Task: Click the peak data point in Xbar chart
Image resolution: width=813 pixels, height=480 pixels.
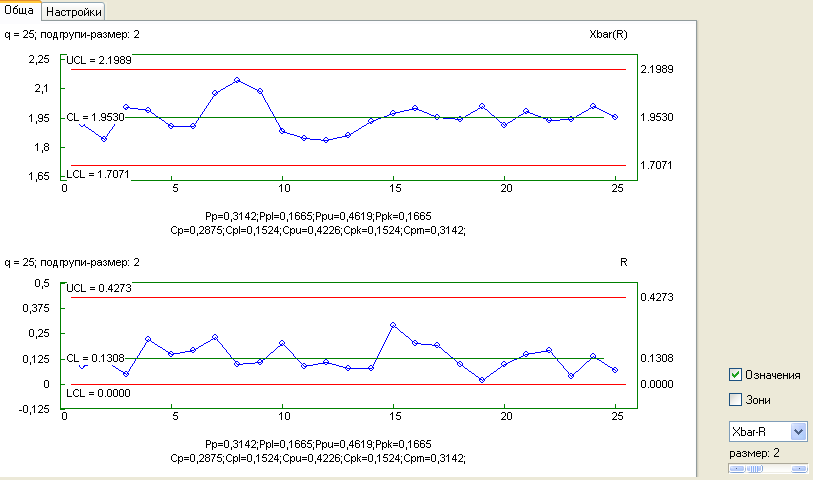Action: click(x=237, y=80)
